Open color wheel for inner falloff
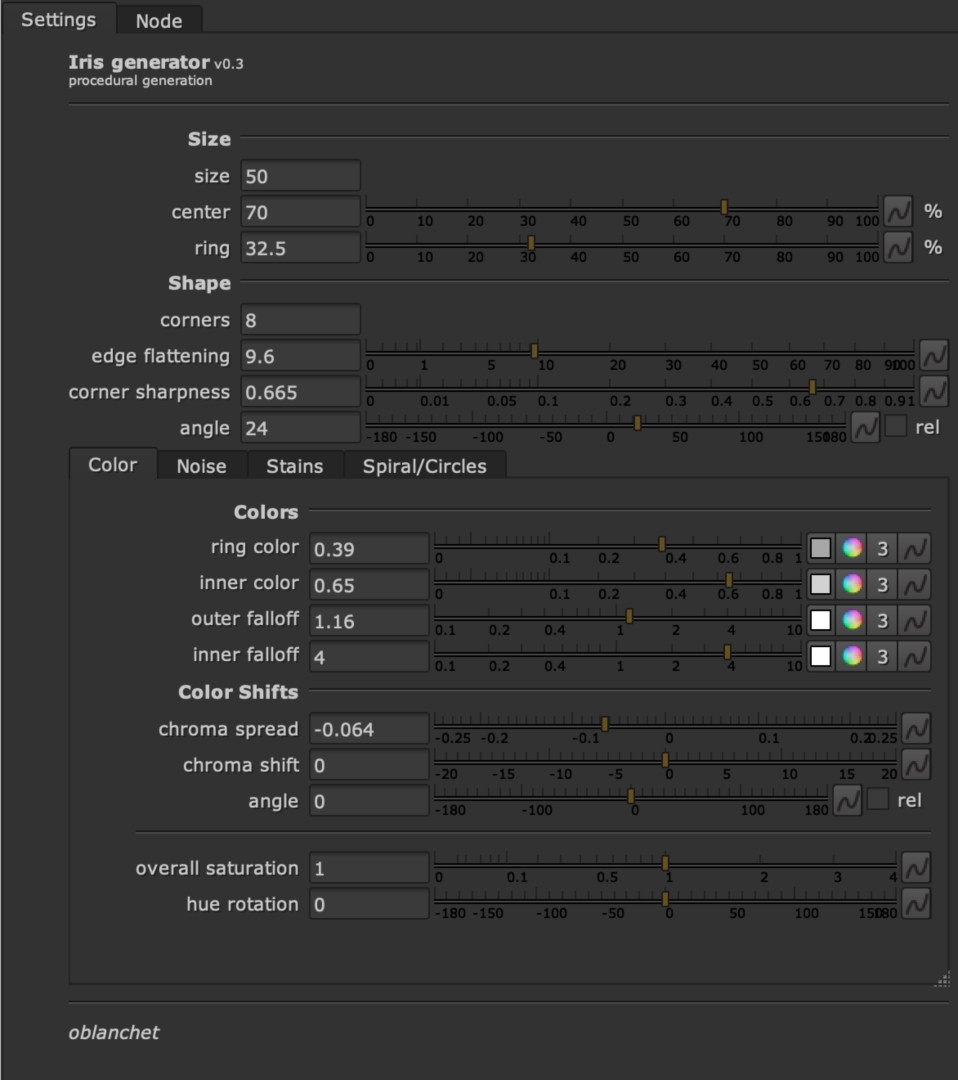 click(x=851, y=657)
